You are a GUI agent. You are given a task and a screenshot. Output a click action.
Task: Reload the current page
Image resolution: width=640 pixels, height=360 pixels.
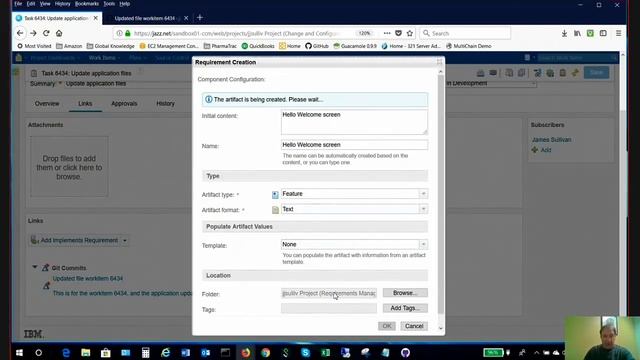tap(46, 33)
